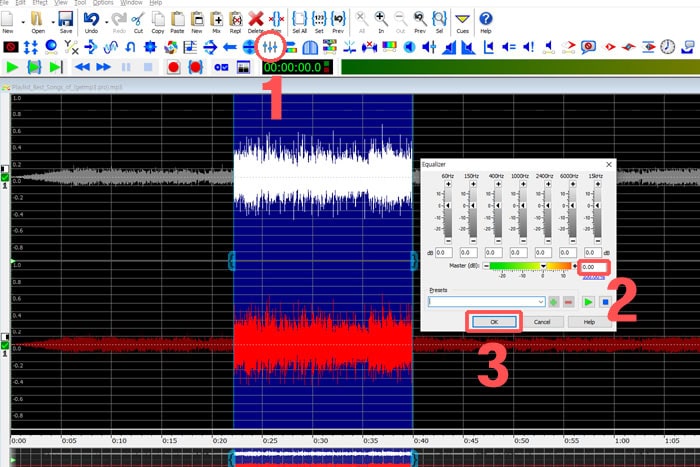This screenshot has height=467, width=700.
Task: Click the Paste clipboard icon
Action: click(177, 19)
